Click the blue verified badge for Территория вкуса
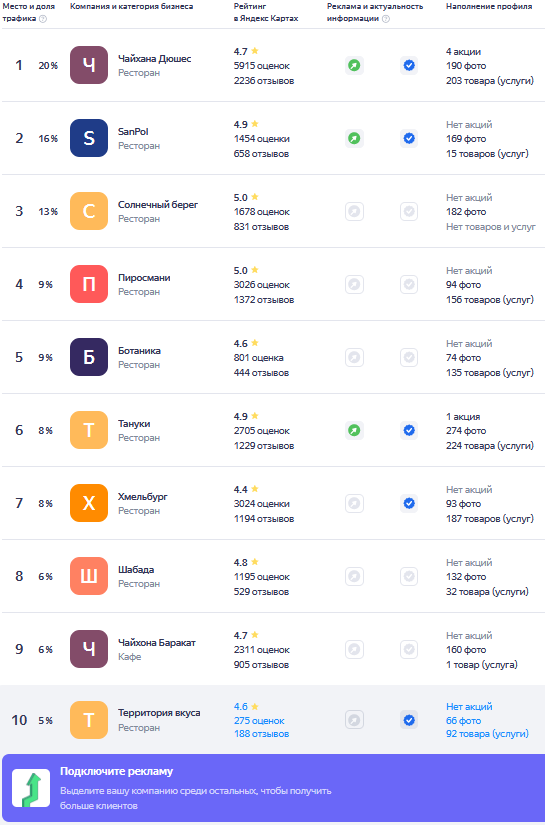The height and width of the screenshot is (825, 545). (409, 720)
